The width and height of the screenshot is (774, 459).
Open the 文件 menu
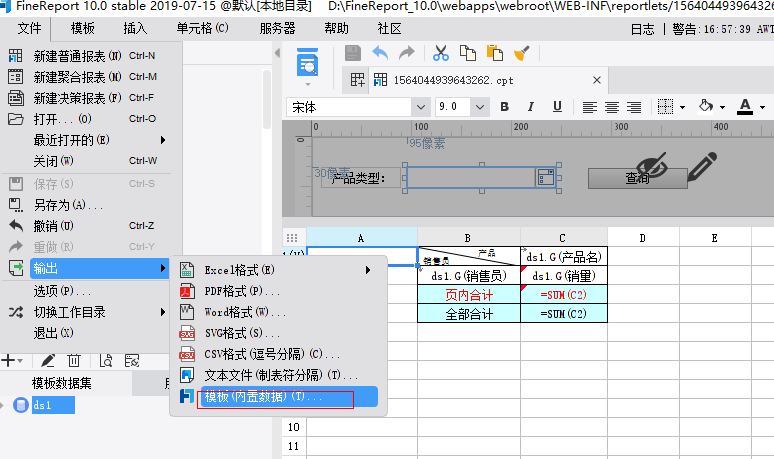[29, 29]
